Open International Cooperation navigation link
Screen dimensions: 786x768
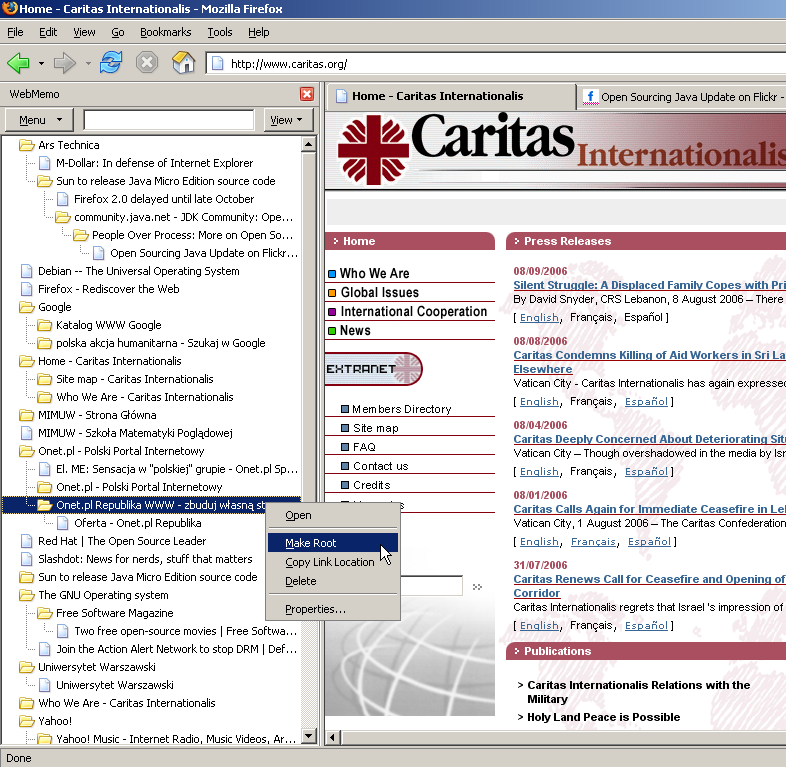point(414,311)
